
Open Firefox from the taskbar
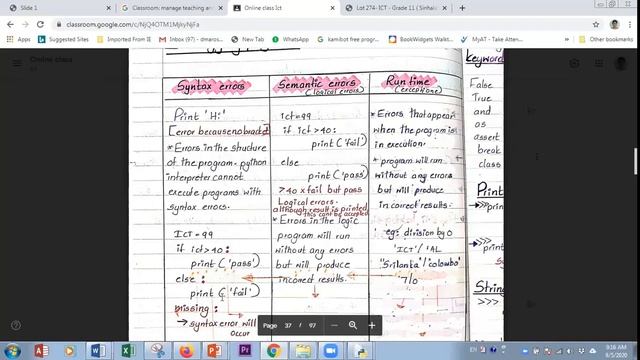(187, 351)
